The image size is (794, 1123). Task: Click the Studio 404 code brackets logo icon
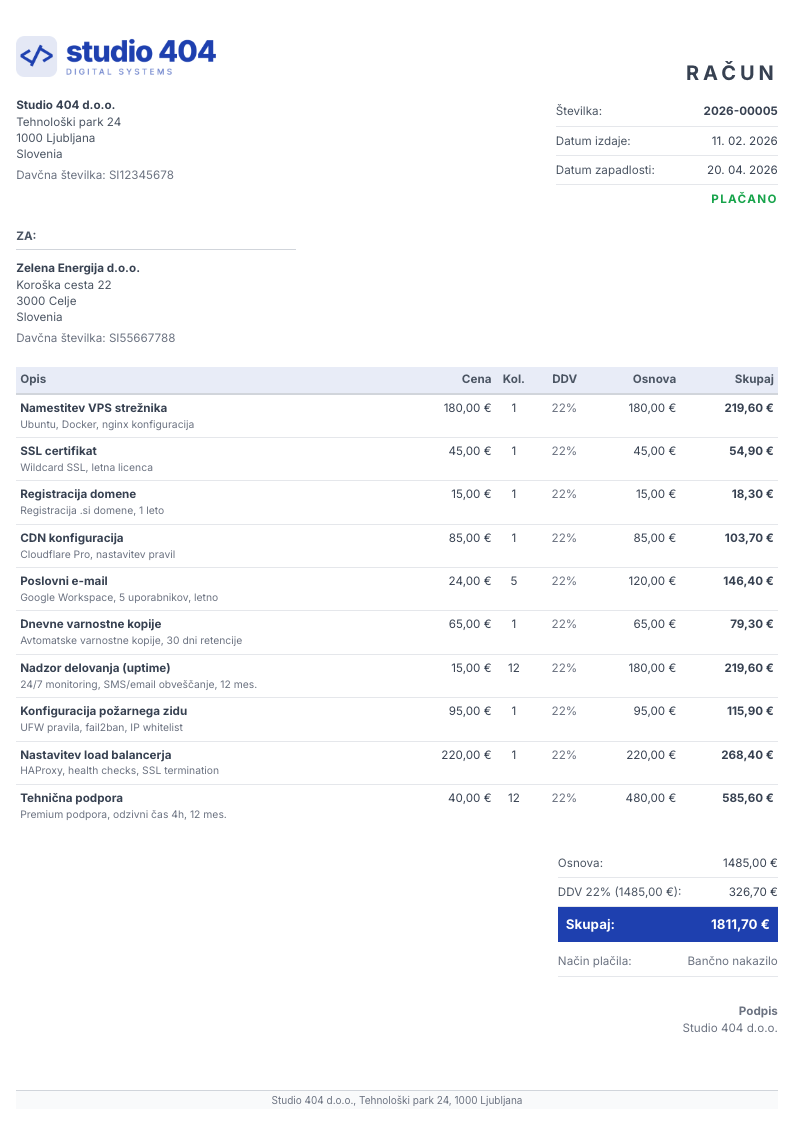[x=37, y=57]
